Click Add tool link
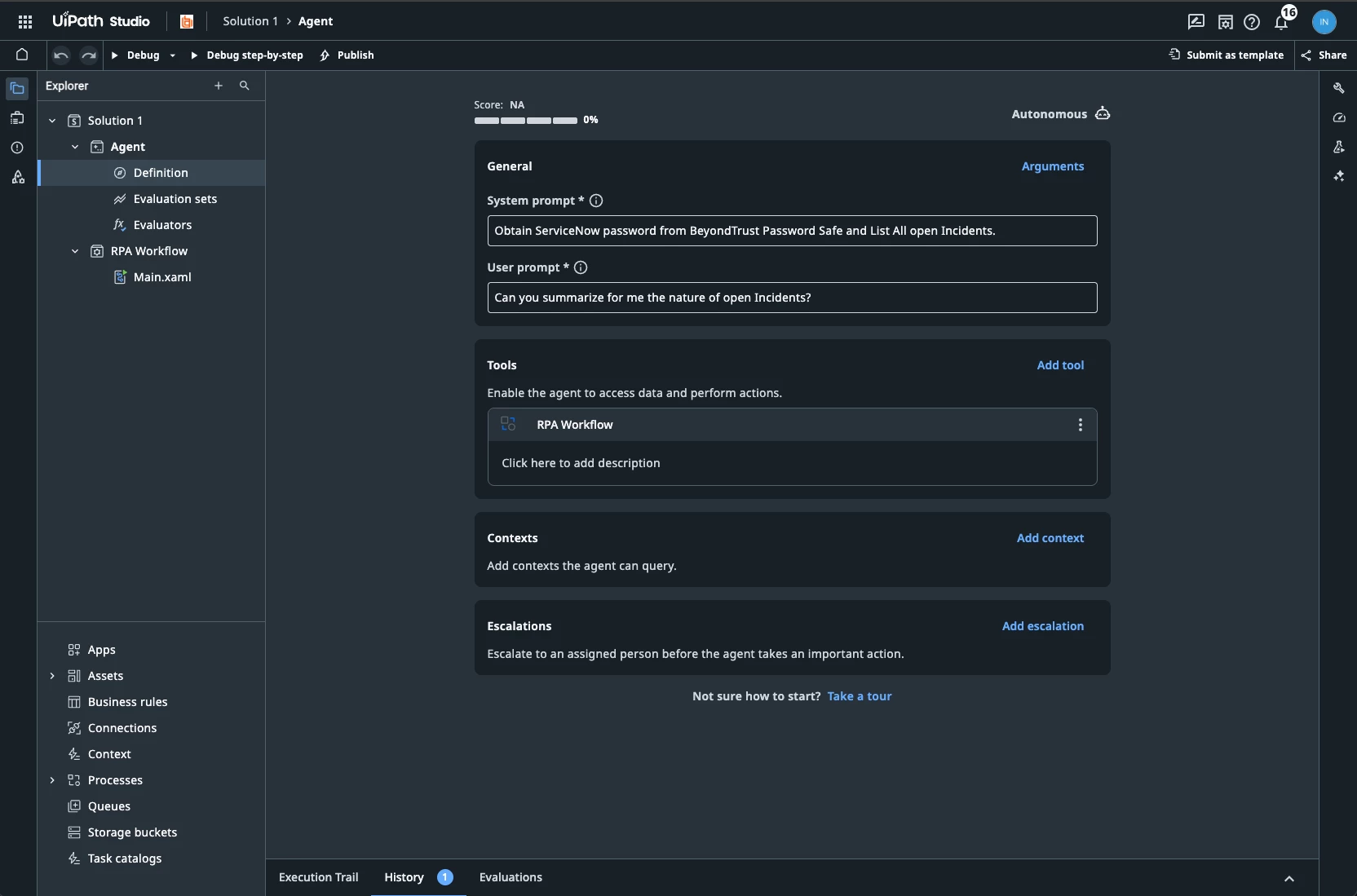 pos(1060,365)
